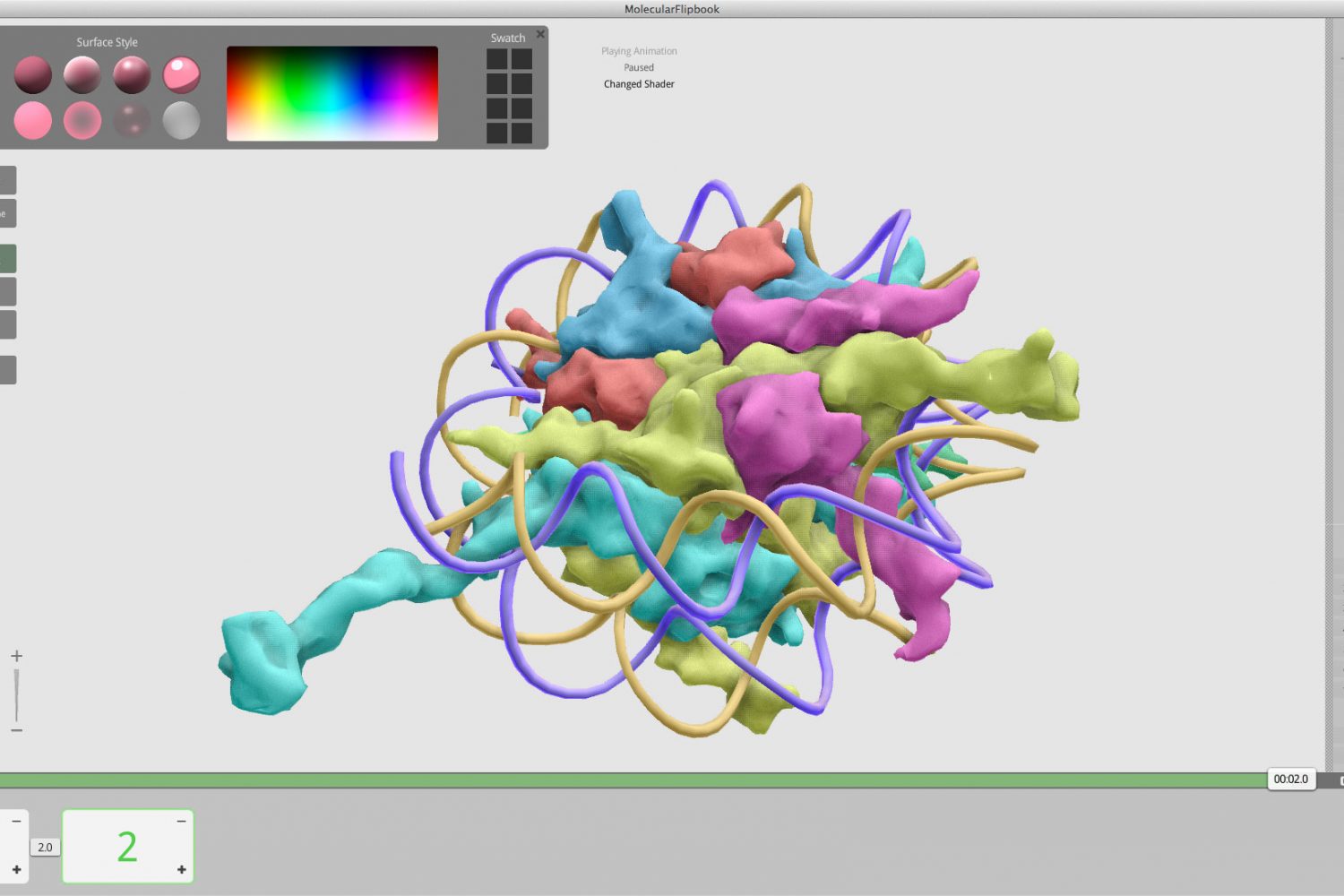Image resolution: width=1344 pixels, height=896 pixels.
Task: Select the dark matte sphere surface style
Action: 33,75
